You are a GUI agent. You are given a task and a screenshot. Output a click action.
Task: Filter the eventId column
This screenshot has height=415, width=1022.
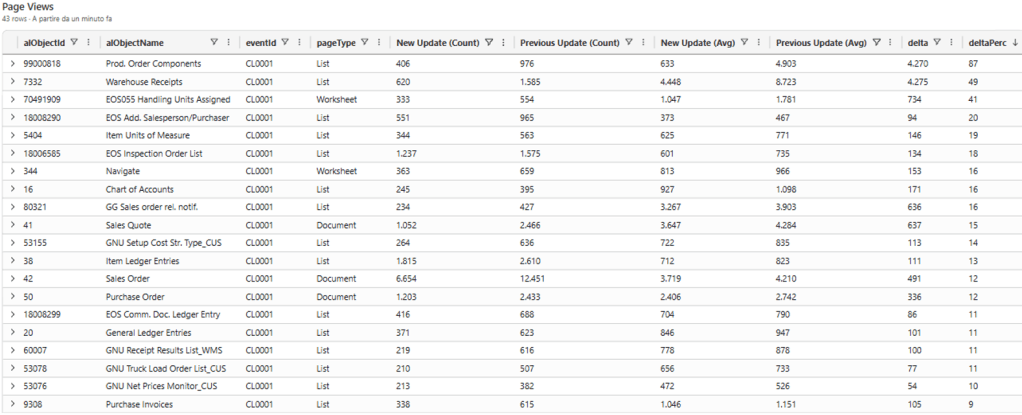click(x=285, y=42)
